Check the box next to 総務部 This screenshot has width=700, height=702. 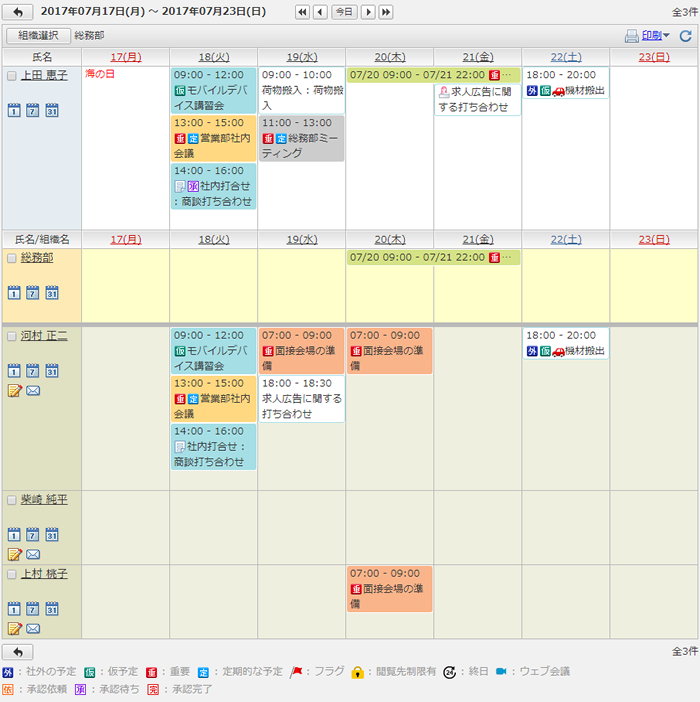point(12,259)
